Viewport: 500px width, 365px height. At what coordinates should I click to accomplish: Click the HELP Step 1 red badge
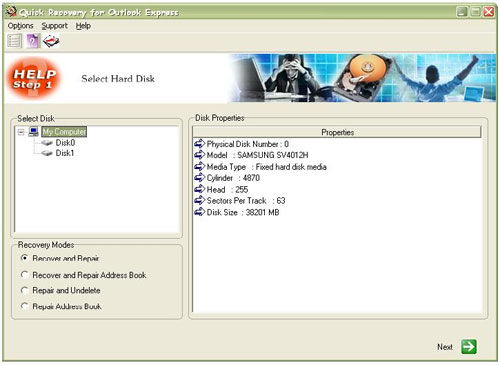[x=34, y=79]
